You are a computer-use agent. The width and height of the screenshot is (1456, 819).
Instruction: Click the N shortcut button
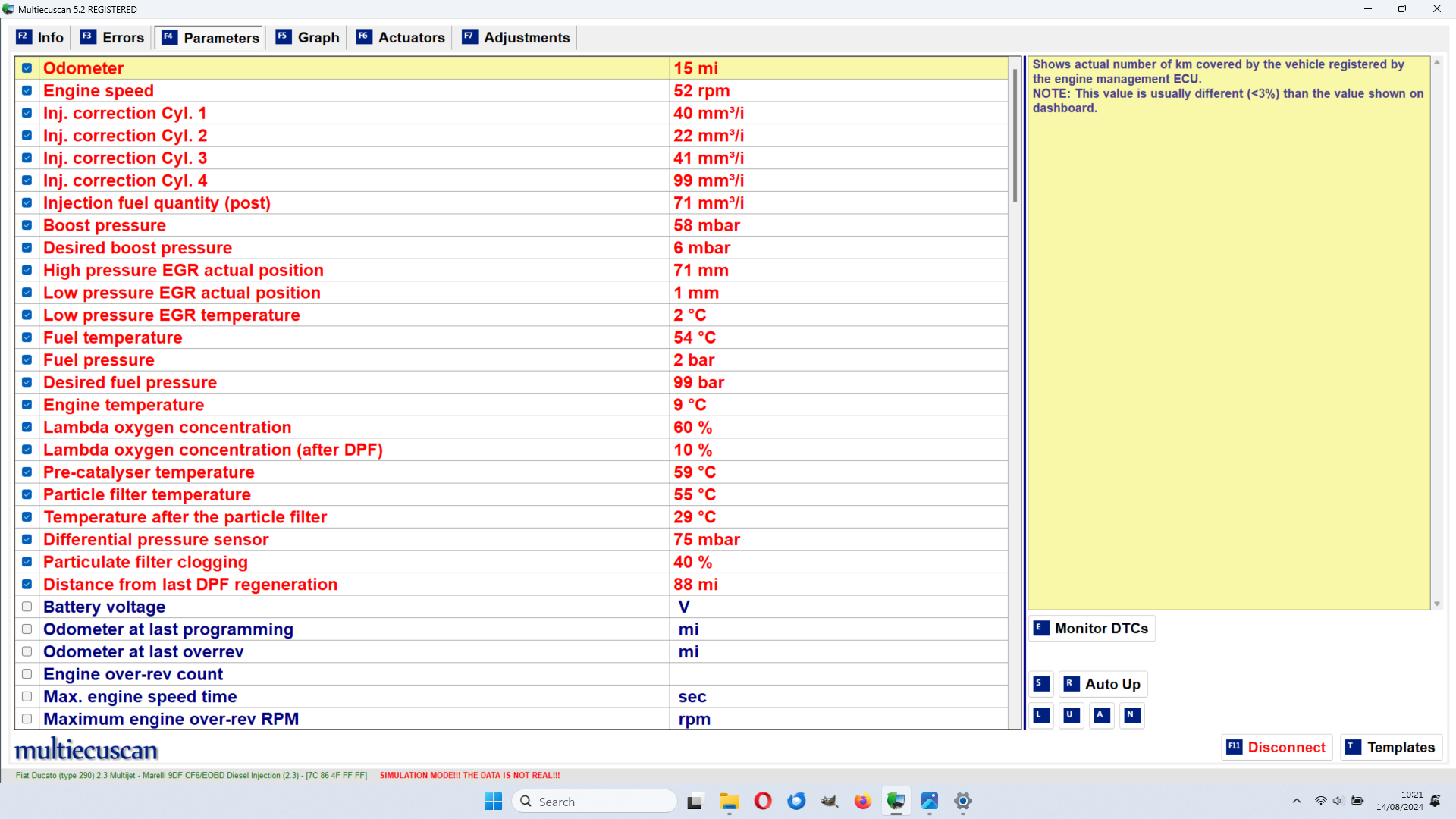coord(1132,715)
